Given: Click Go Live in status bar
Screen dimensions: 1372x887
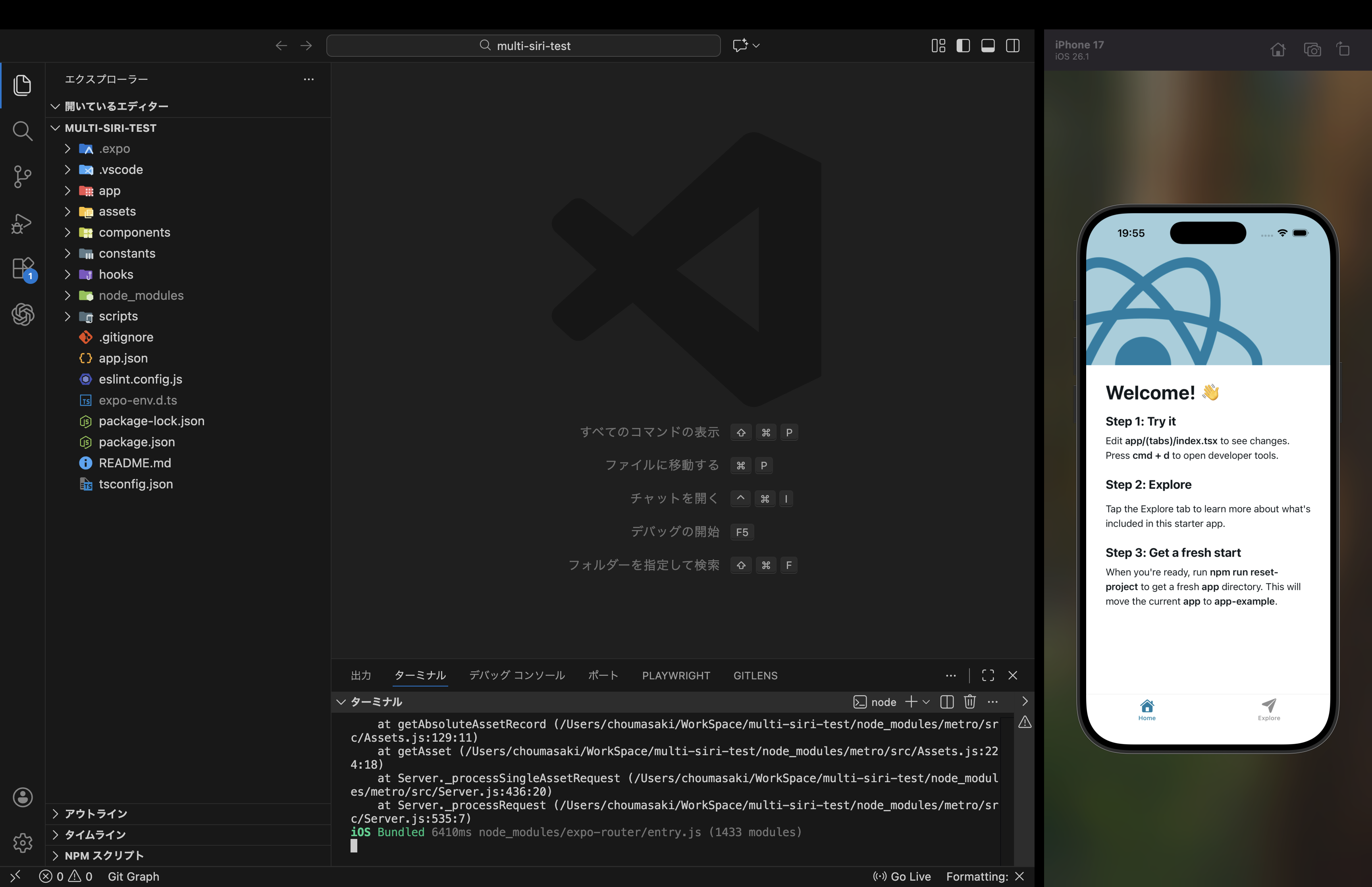Looking at the screenshot, I should coord(902,876).
